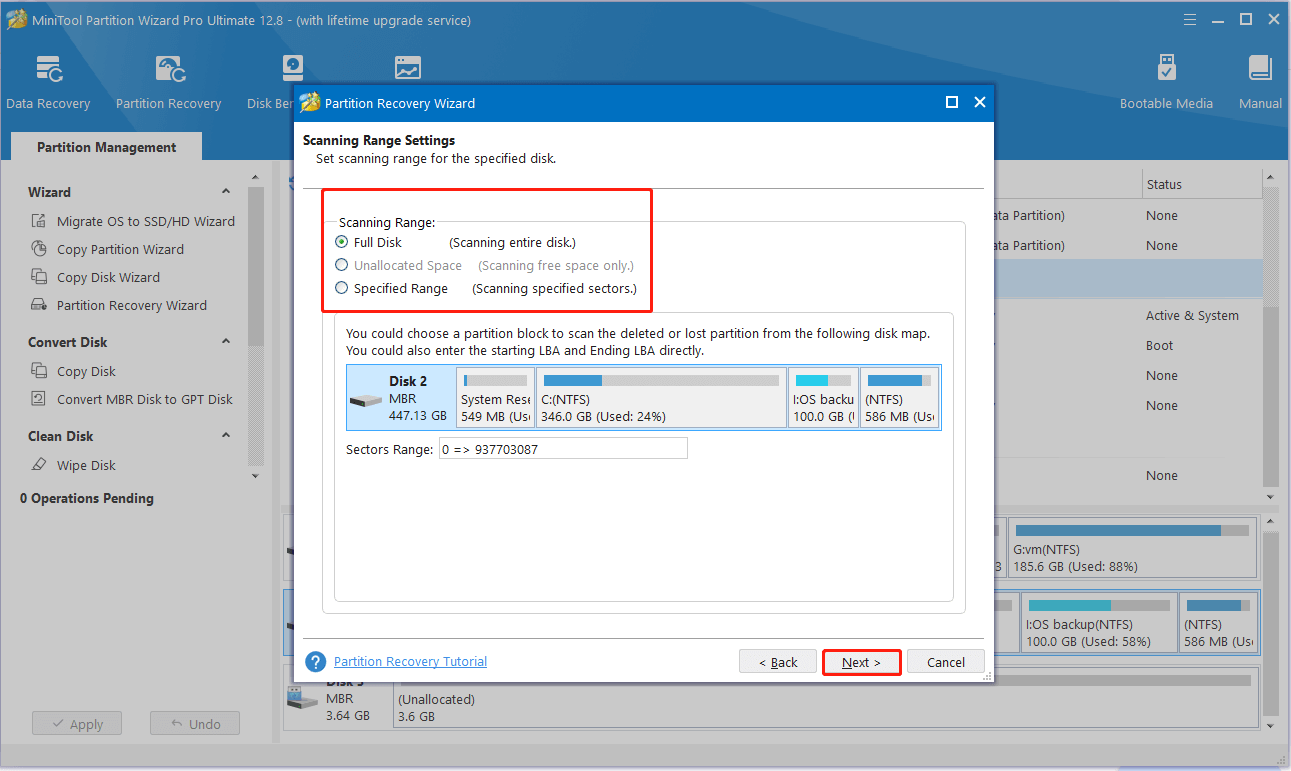Click the Undo button
Image resolution: width=1291 pixels, height=771 pixels.
194,724
